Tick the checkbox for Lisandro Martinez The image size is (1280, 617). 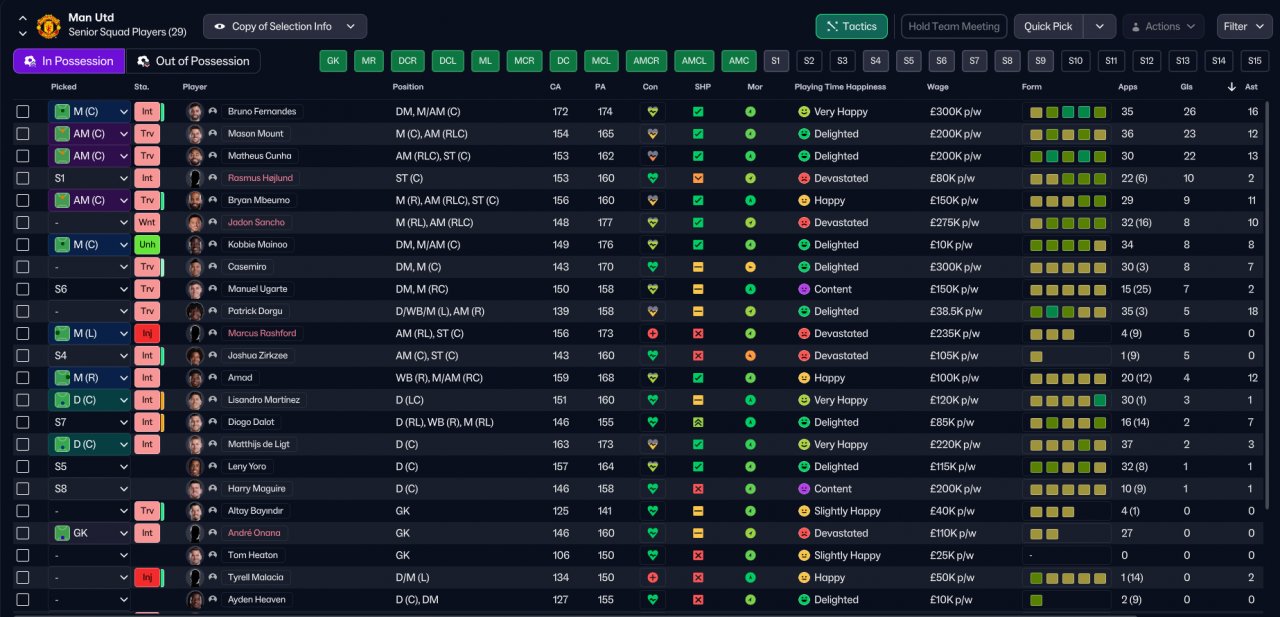(23, 400)
